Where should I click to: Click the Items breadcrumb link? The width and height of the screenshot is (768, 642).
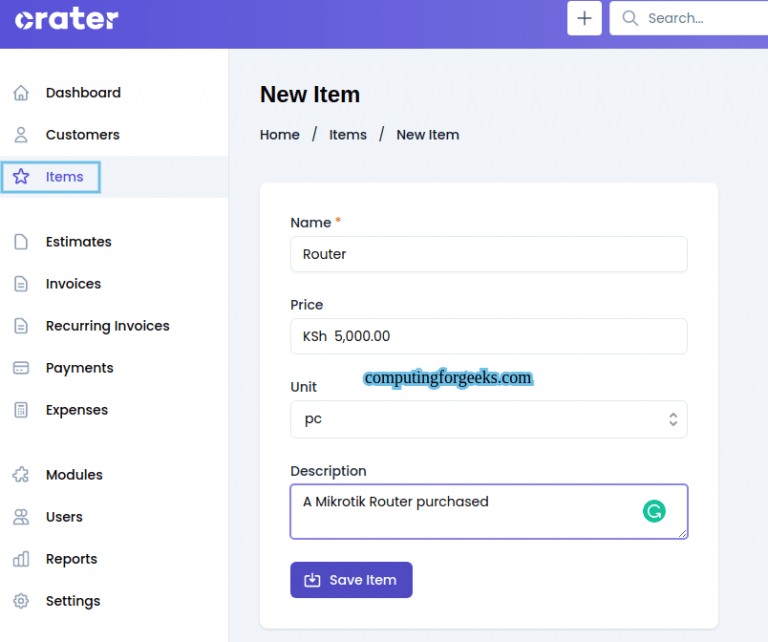point(348,135)
